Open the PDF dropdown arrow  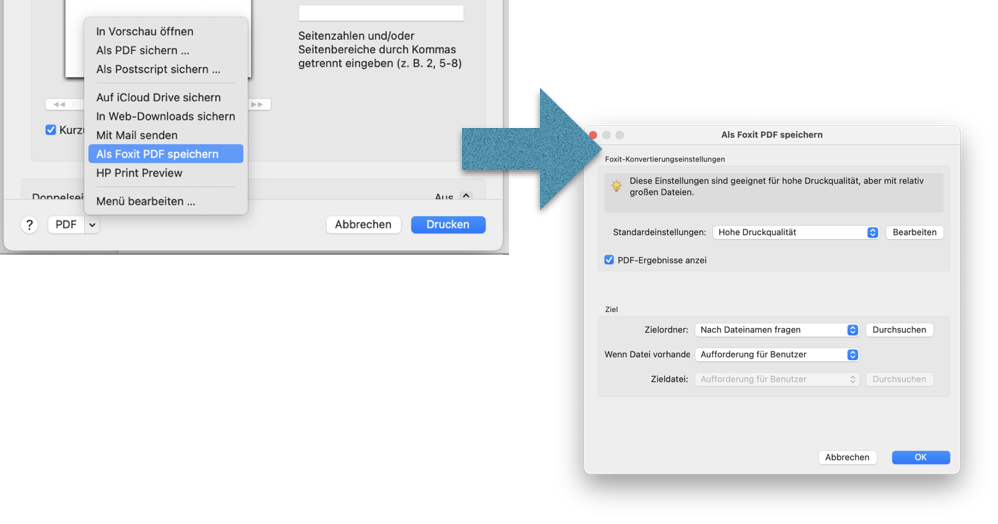tap(91, 225)
